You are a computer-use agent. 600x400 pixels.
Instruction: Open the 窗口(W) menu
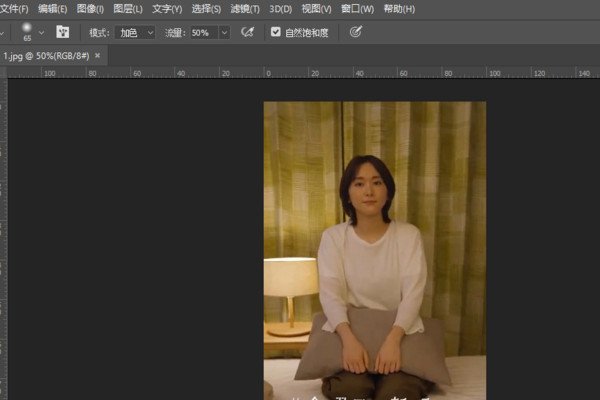357,9
